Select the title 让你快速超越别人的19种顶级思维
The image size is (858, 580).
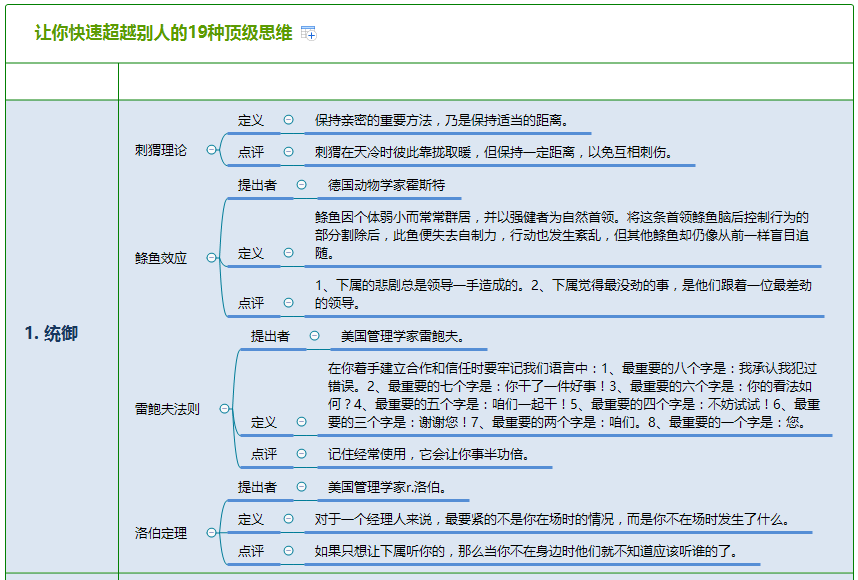click(x=164, y=33)
